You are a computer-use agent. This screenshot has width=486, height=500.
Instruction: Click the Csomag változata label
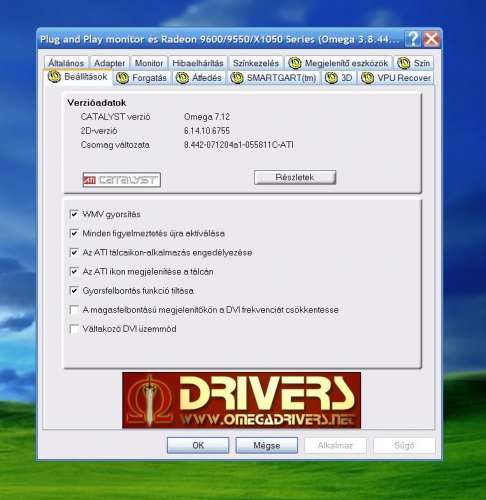tap(115, 145)
